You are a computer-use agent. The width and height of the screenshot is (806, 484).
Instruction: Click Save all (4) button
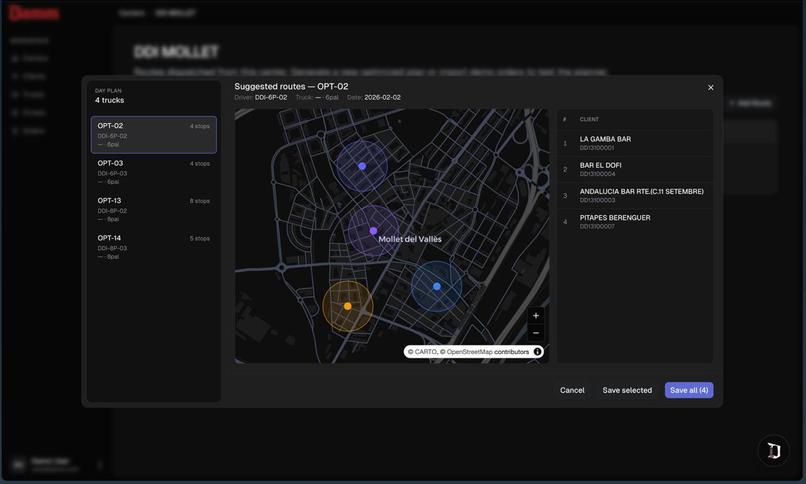(x=689, y=390)
